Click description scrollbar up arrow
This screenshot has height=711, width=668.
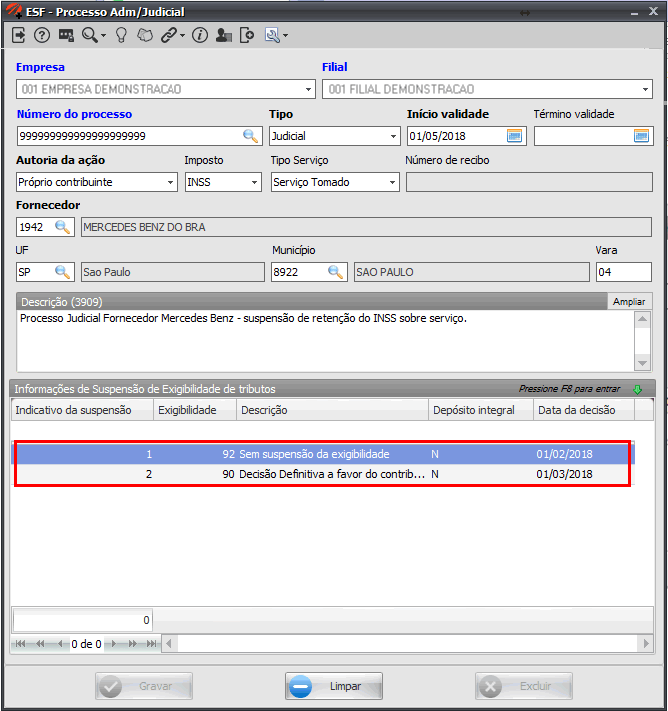coord(642,319)
